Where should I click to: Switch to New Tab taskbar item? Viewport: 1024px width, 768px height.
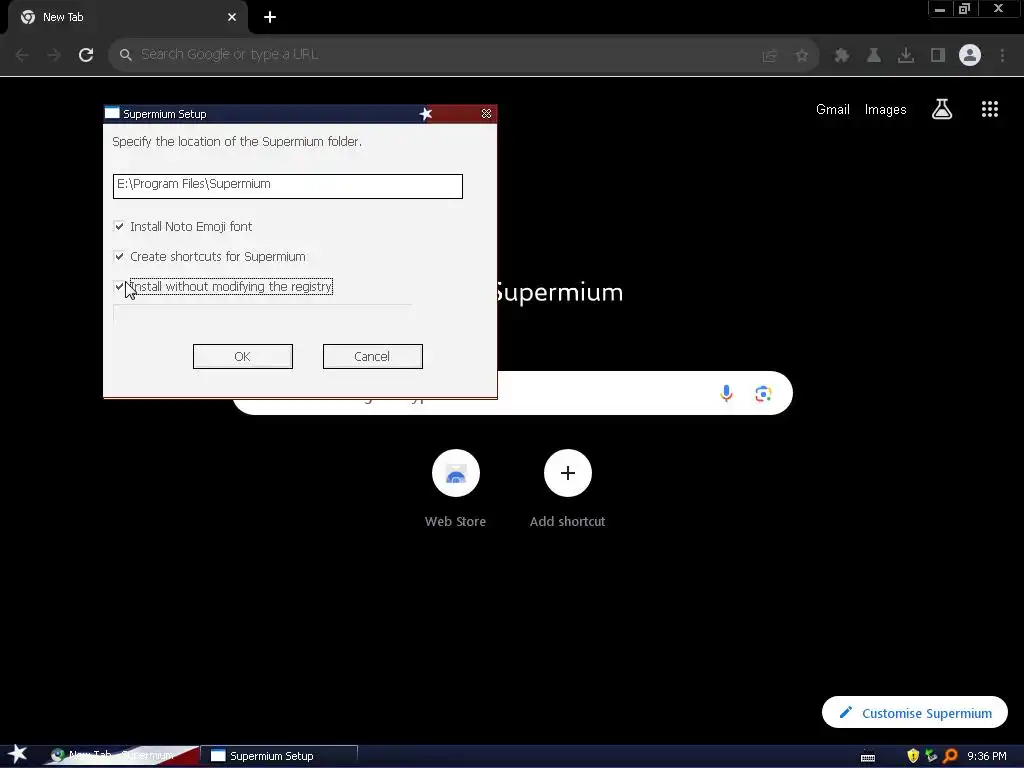[121, 756]
